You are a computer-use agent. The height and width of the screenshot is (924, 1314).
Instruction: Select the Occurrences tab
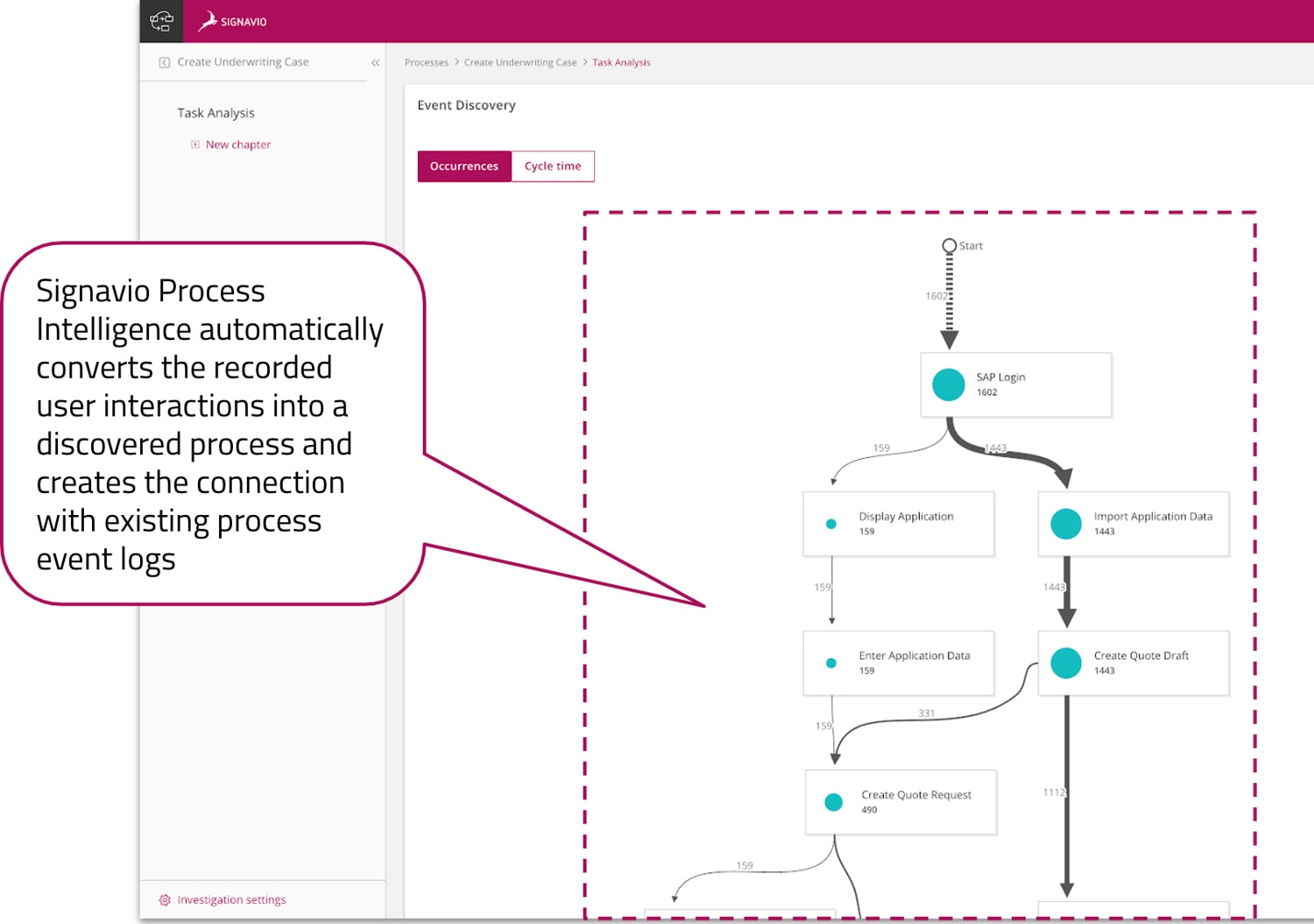tap(464, 166)
